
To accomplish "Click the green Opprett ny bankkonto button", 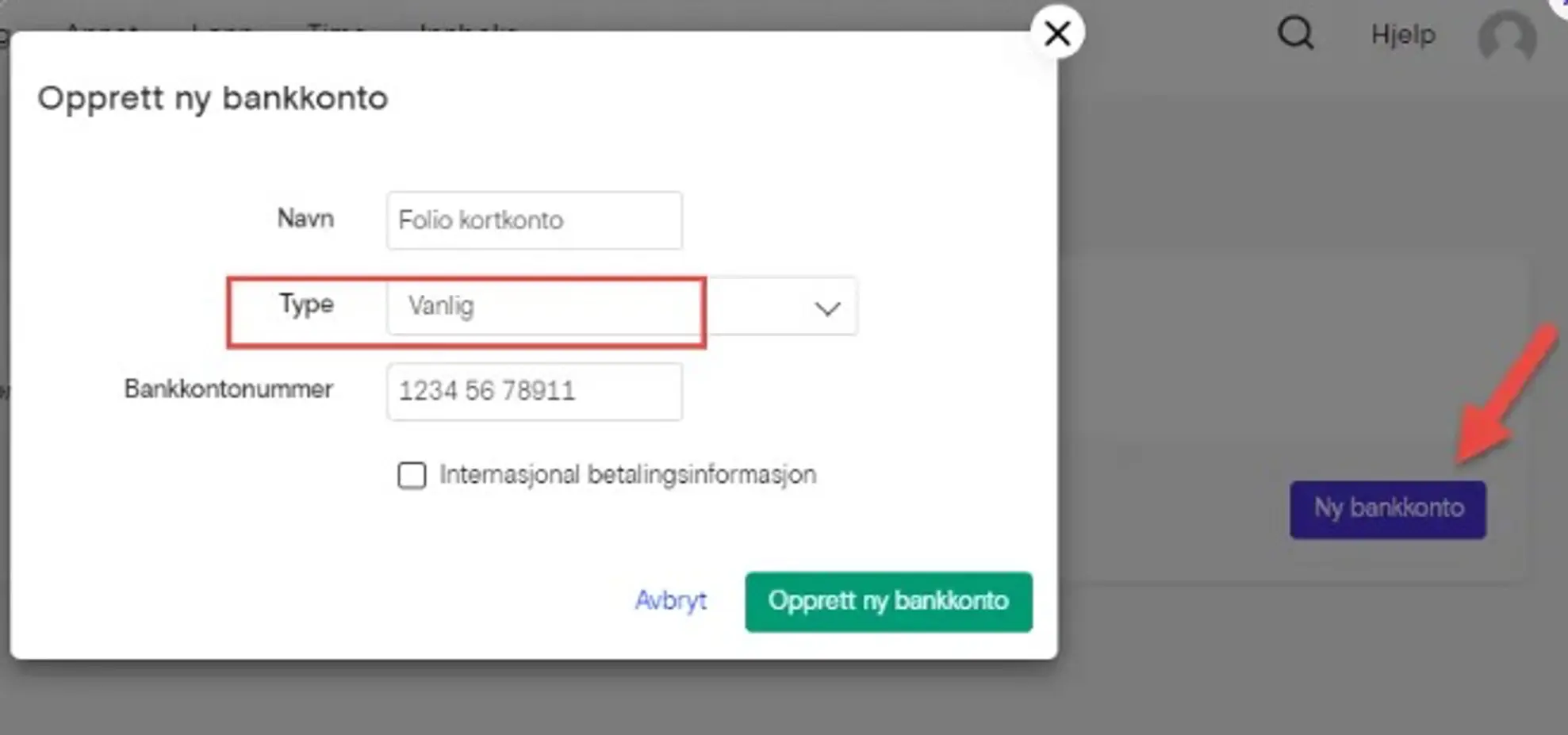I will coord(888,602).
